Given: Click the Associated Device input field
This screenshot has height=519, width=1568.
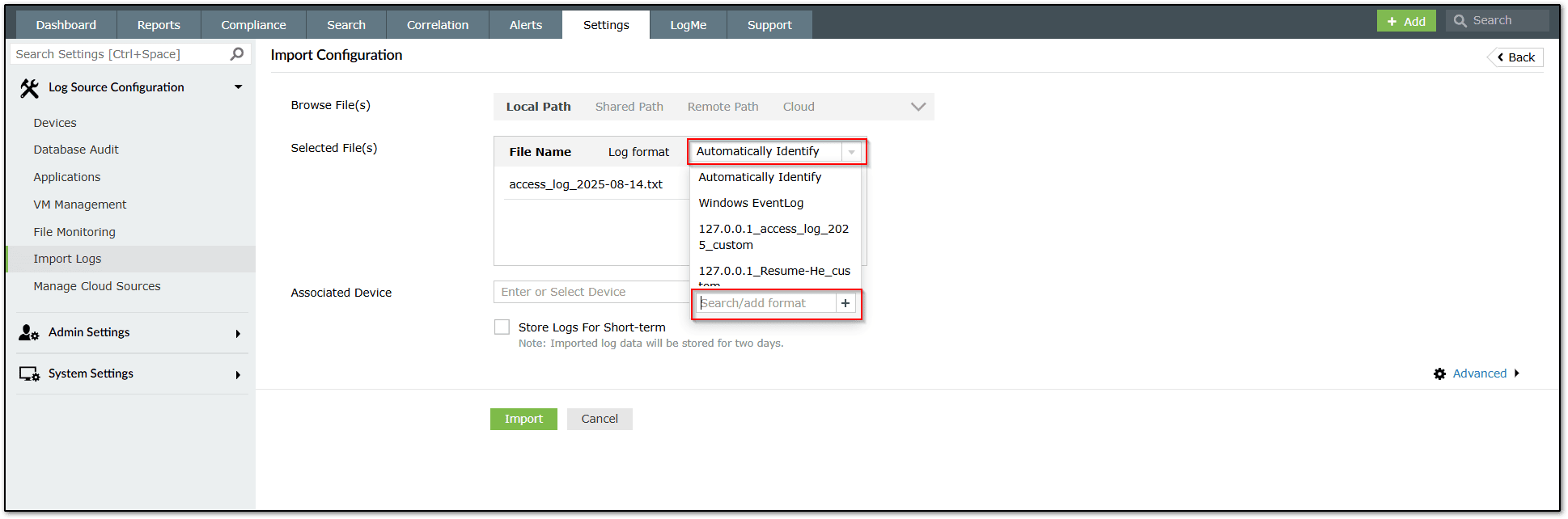Looking at the screenshot, I should point(591,292).
